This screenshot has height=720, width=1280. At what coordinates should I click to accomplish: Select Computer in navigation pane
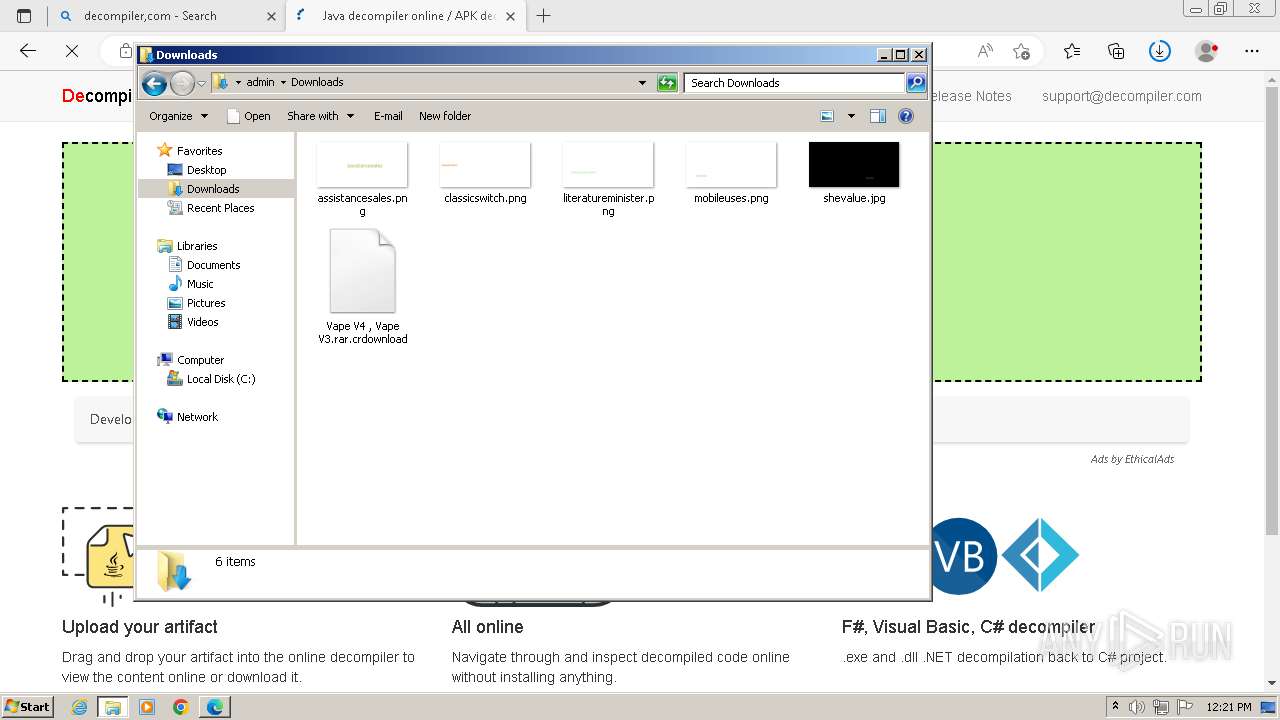200,360
